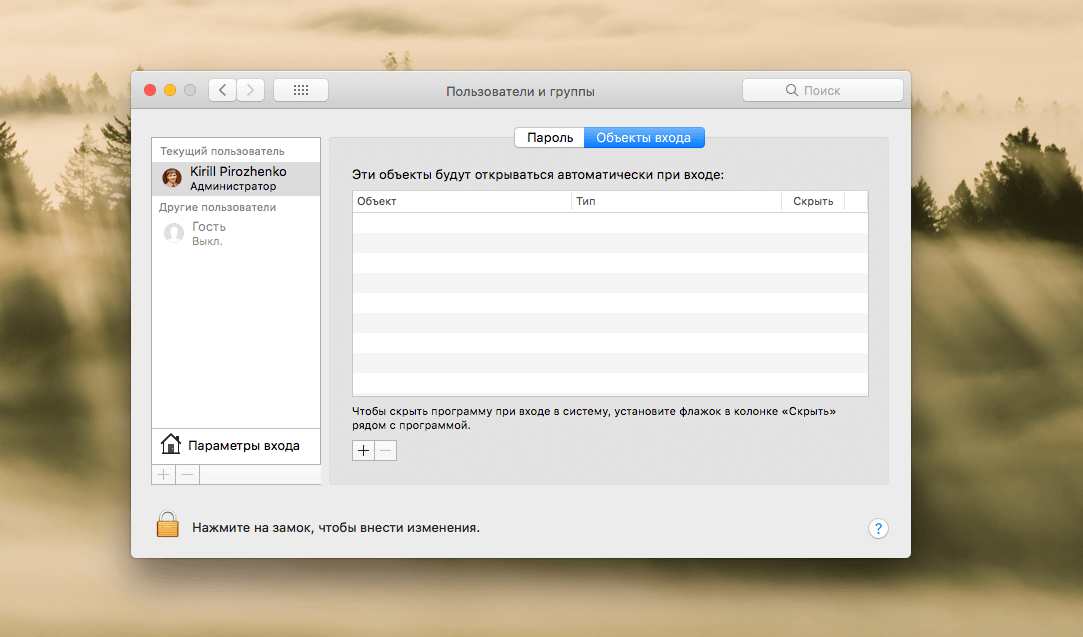This screenshot has width=1083, height=637.
Task: Open Параметры входа login options
Action: (x=243, y=445)
